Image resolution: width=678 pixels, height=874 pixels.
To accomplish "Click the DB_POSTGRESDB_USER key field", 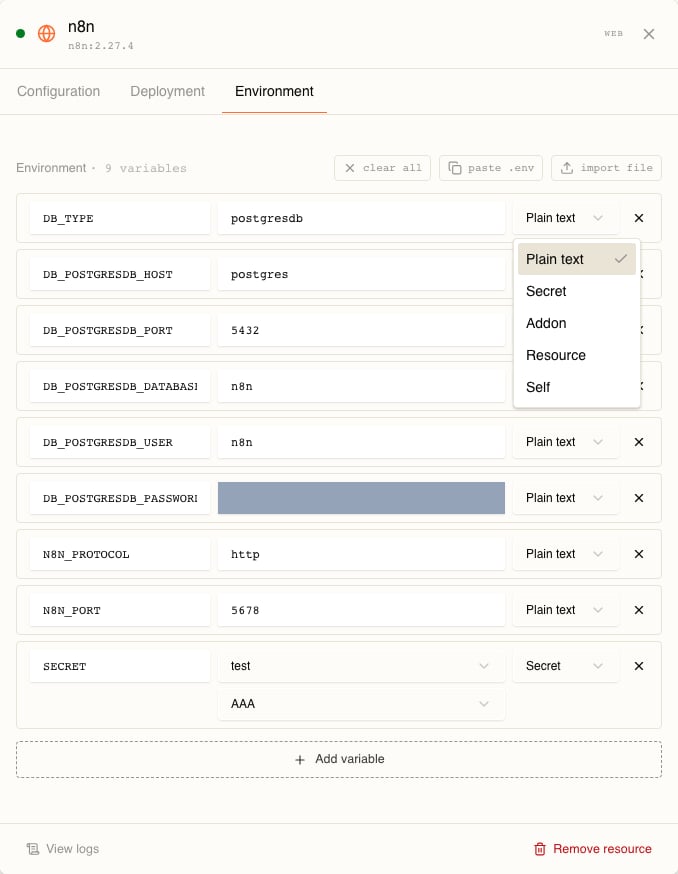I will click(120, 442).
